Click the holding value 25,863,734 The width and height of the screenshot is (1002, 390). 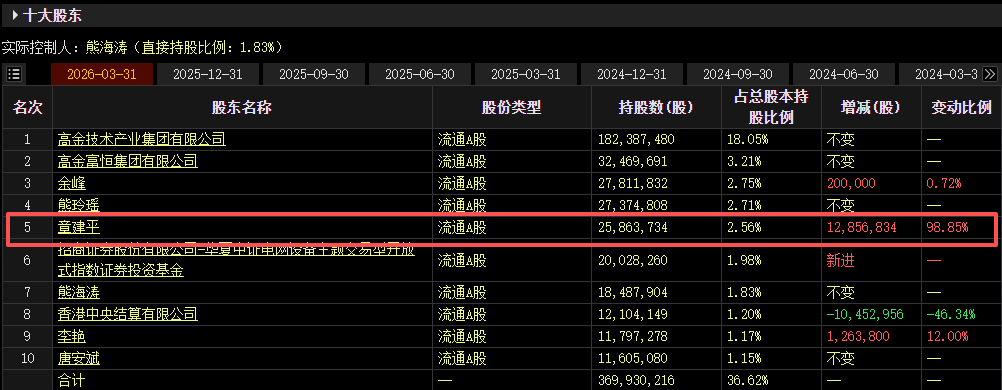[x=633, y=227]
